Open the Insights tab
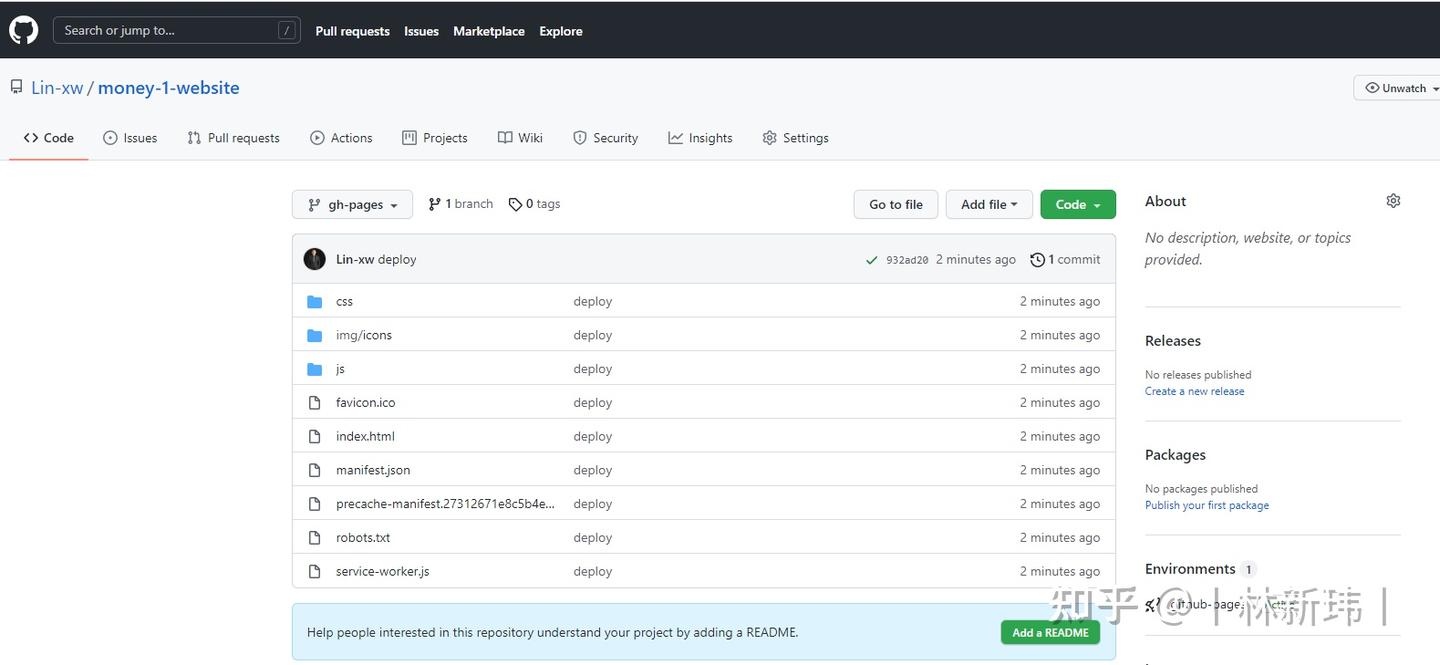This screenshot has width=1440, height=665. tap(700, 138)
